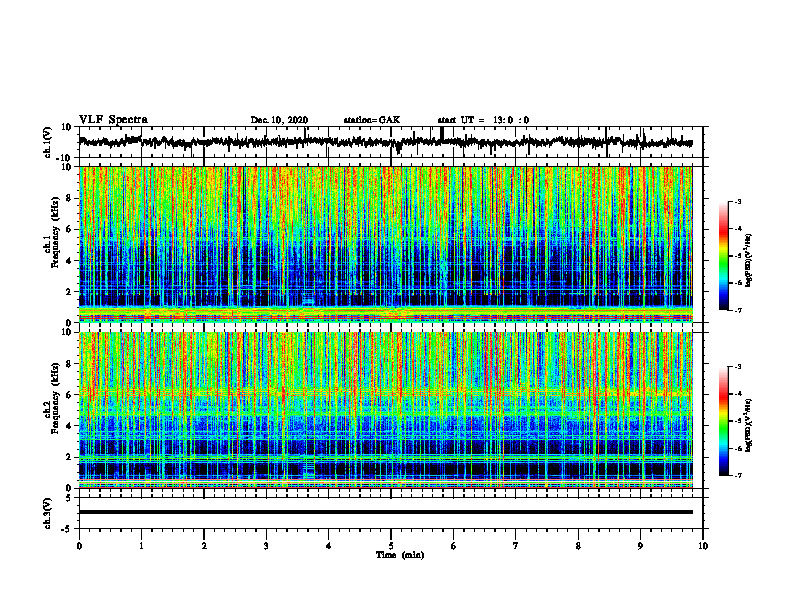The width and height of the screenshot is (792, 612).
Task: Select the date text "Dec. 10, 2020"
Action: [x=279, y=120]
